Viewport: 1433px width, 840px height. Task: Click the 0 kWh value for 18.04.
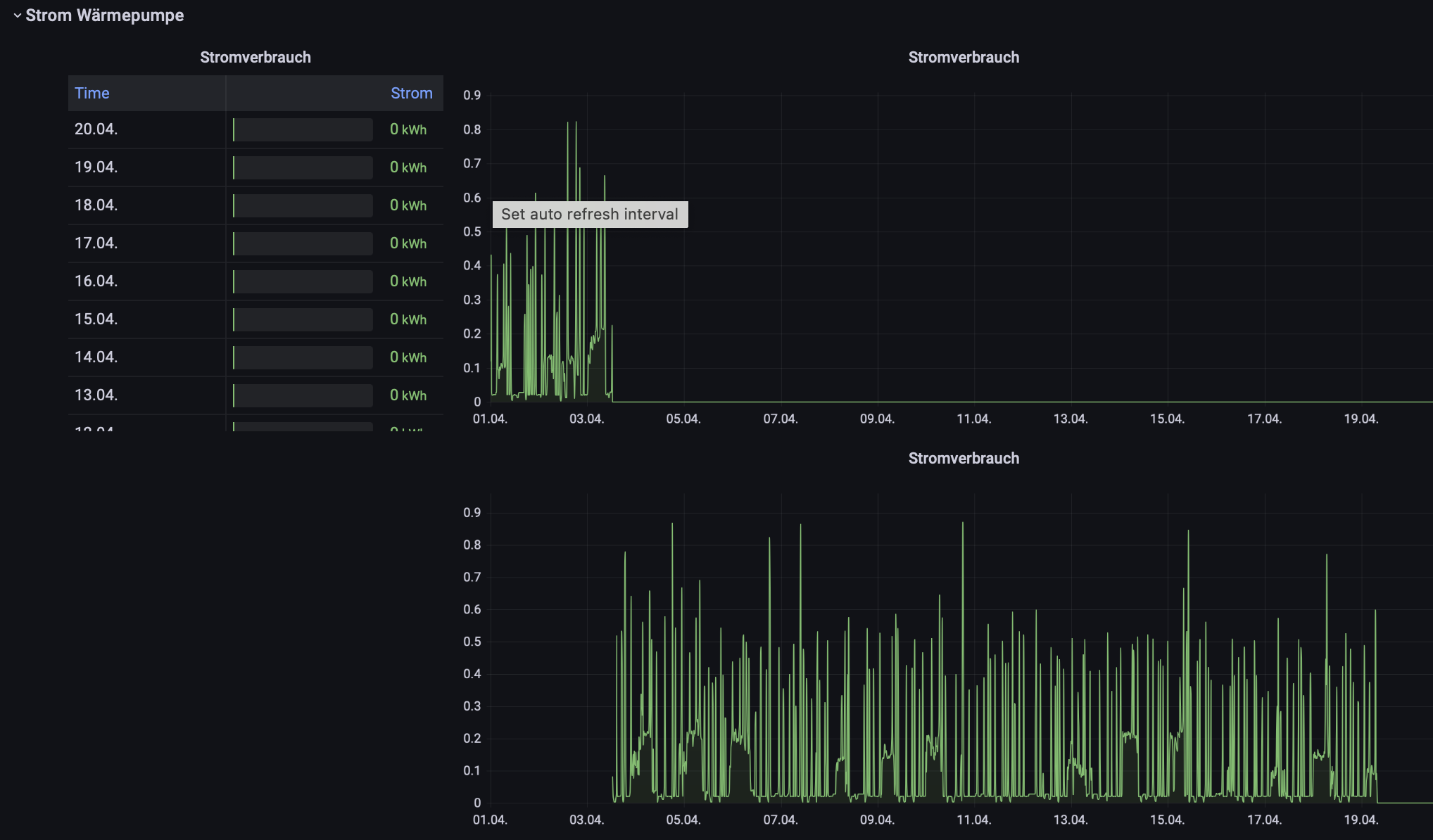408,205
